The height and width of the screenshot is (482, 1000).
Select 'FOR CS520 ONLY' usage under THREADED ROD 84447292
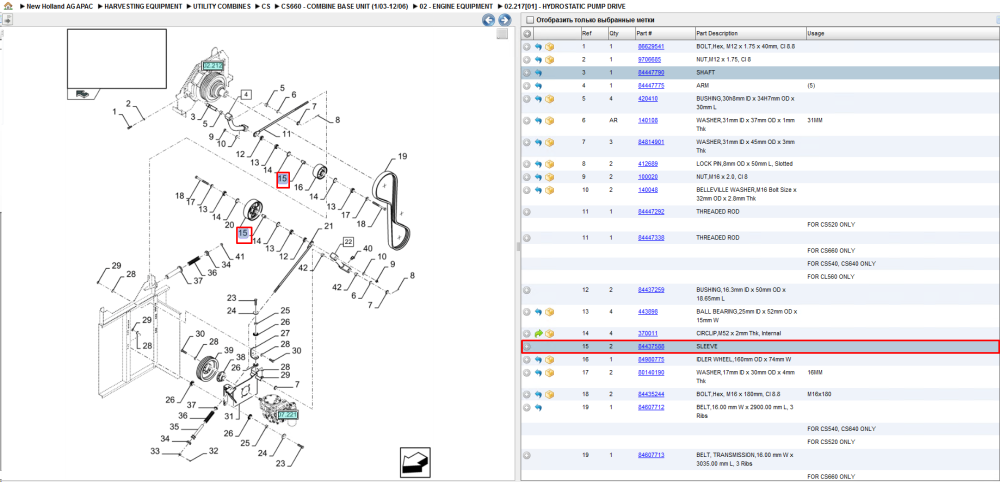[x=831, y=225]
